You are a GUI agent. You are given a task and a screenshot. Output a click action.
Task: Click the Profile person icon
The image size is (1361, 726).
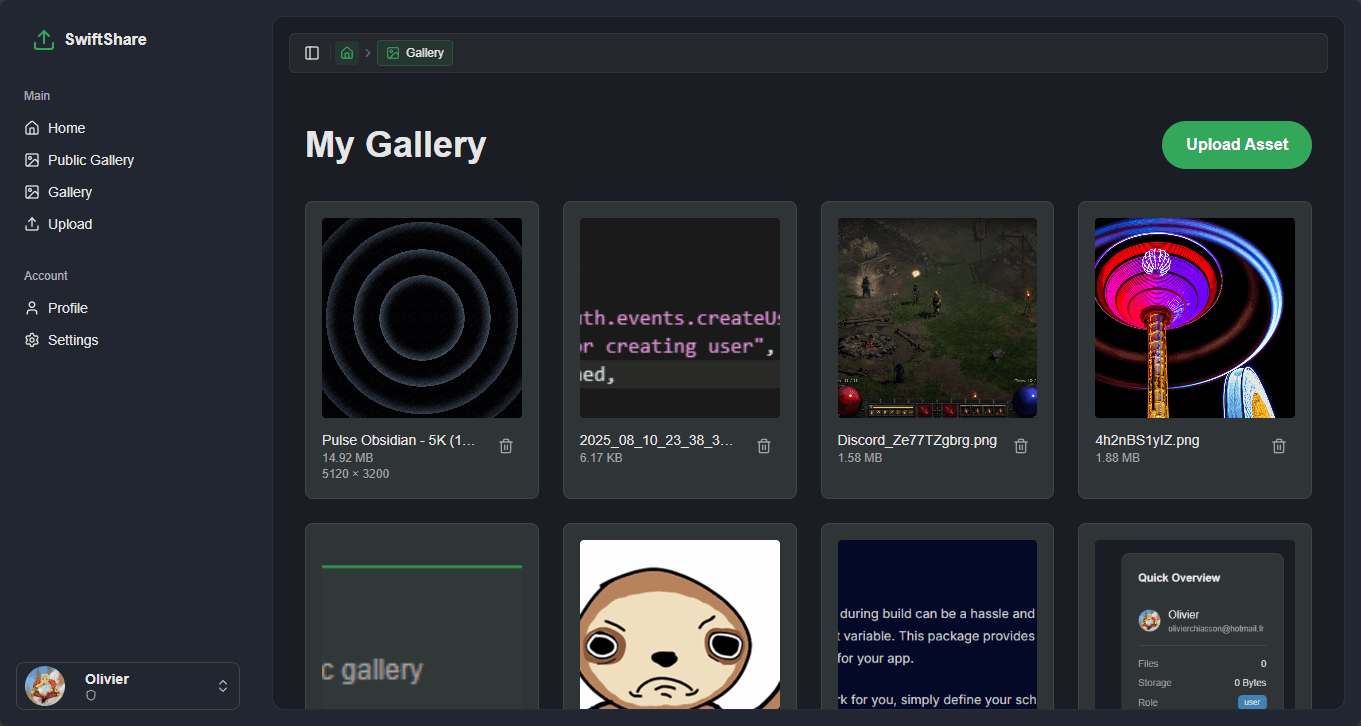point(32,308)
